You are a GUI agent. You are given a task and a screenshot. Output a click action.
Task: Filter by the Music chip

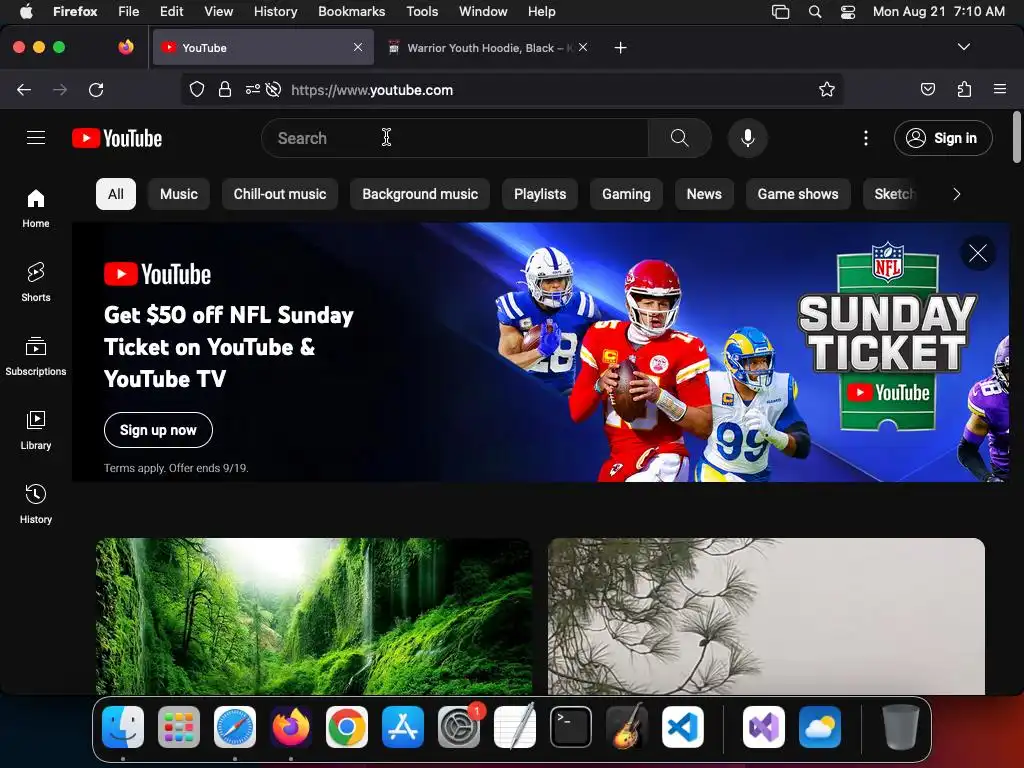[179, 194]
